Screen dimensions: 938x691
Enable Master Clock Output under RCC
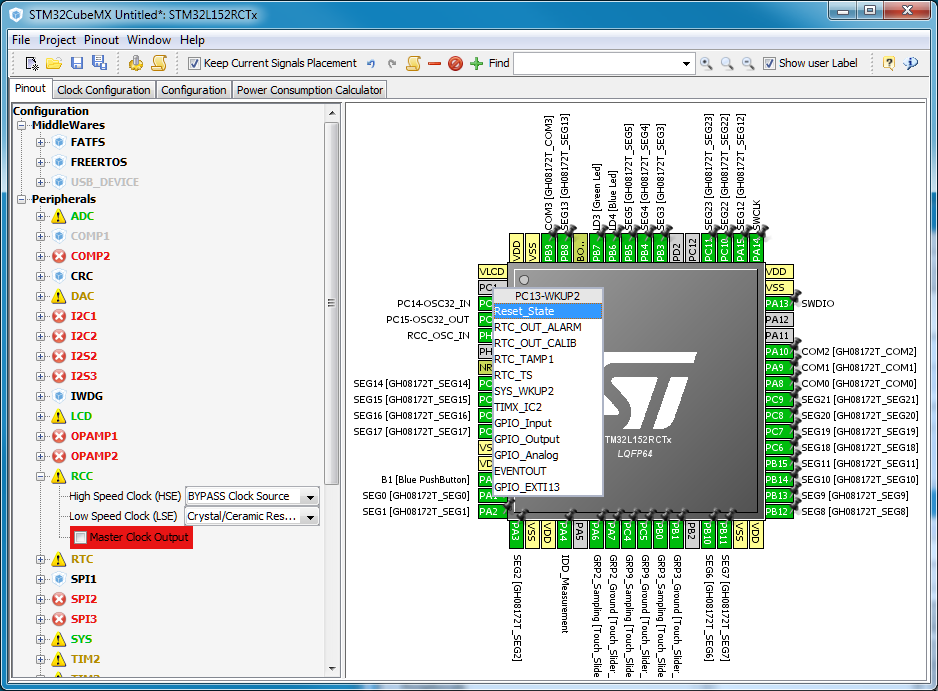[x=78, y=537]
